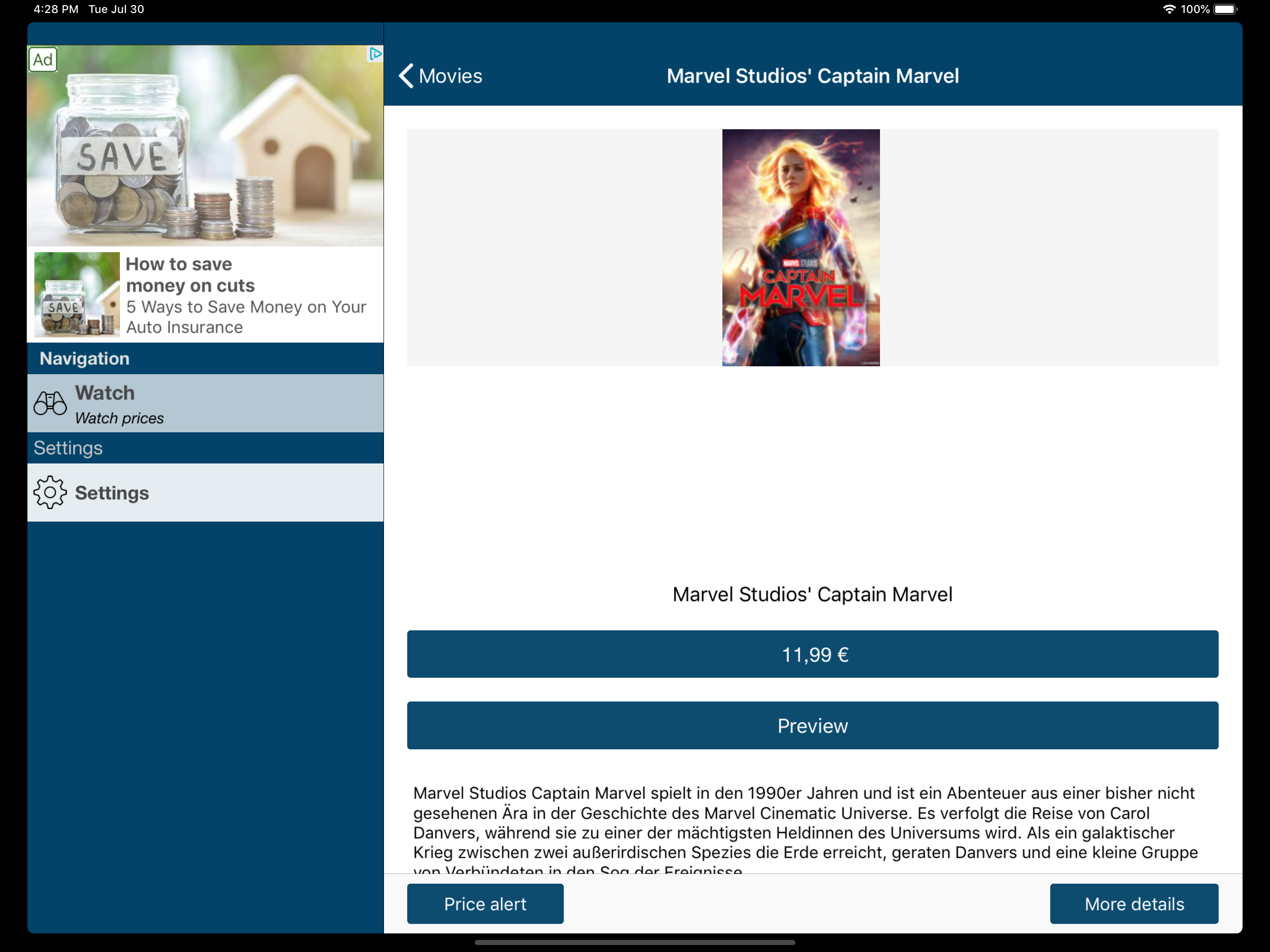The height and width of the screenshot is (952, 1270).
Task: Click the AdChoices icon on the ad
Action: [375, 54]
